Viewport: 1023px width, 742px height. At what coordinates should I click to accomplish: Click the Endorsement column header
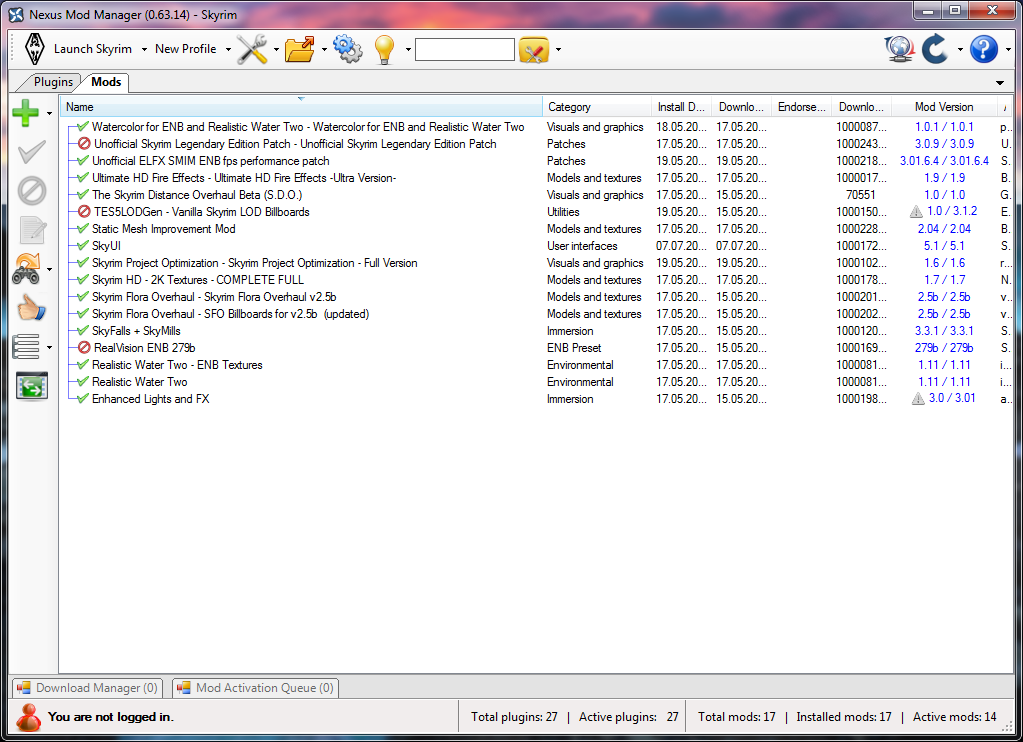coord(801,107)
